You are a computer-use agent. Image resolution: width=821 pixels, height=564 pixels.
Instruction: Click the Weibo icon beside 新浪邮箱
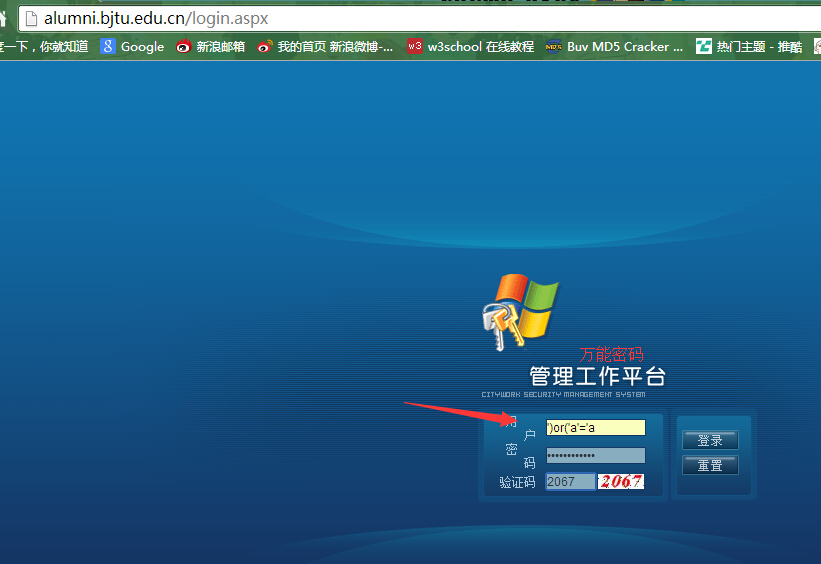[183, 47]
